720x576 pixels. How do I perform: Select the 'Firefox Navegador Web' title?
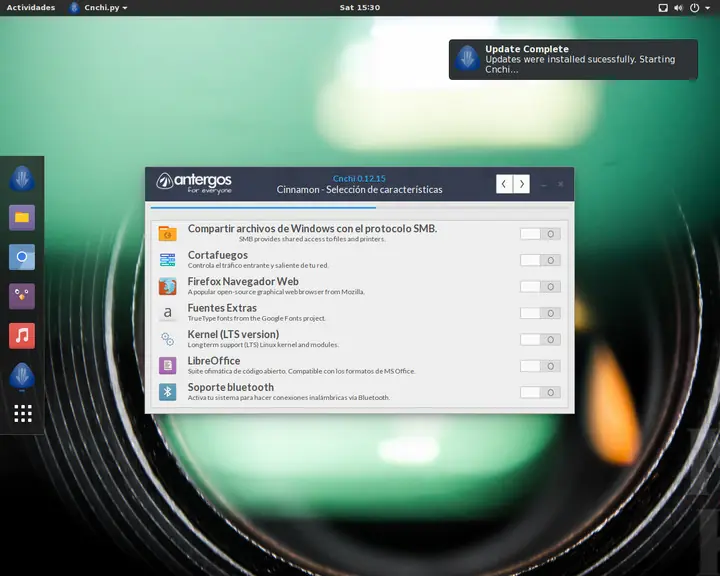243,281
